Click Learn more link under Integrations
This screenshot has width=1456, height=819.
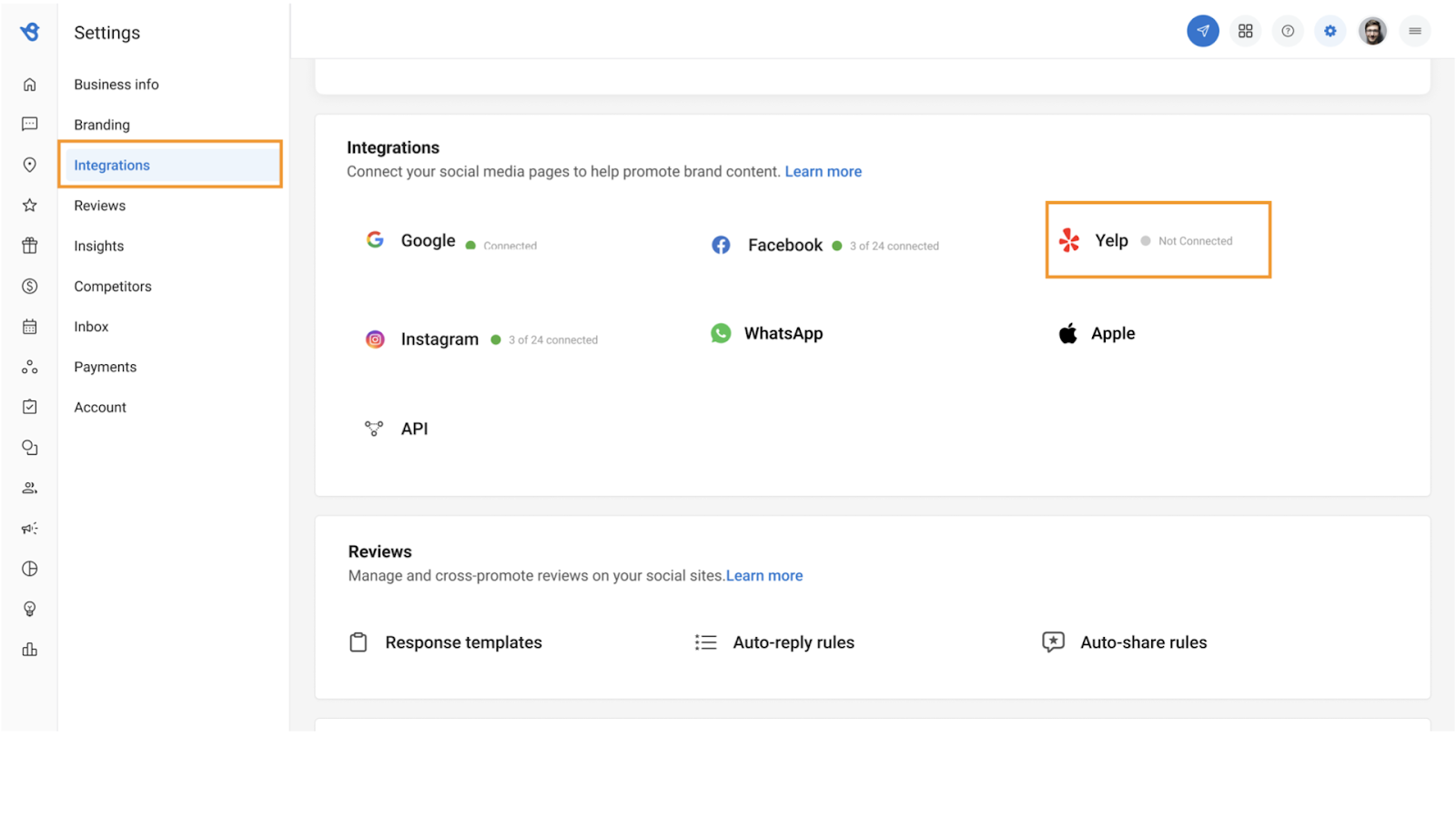click(x=824, y=171)
